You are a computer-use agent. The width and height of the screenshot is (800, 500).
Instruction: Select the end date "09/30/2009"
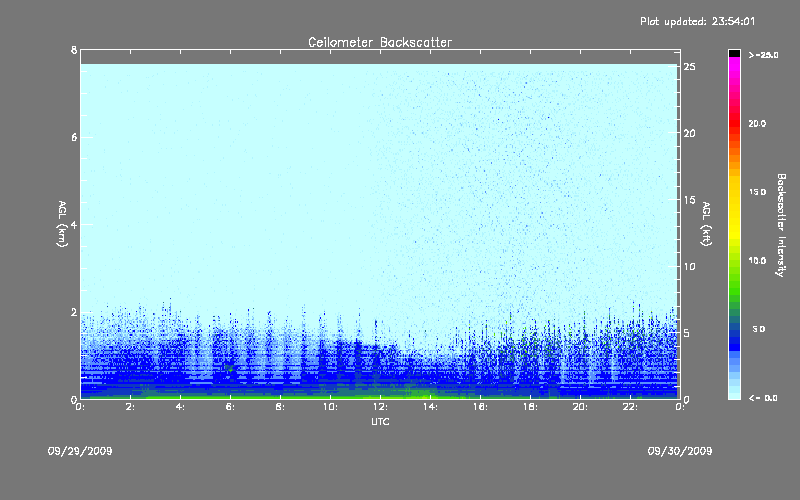coord(680,451)
